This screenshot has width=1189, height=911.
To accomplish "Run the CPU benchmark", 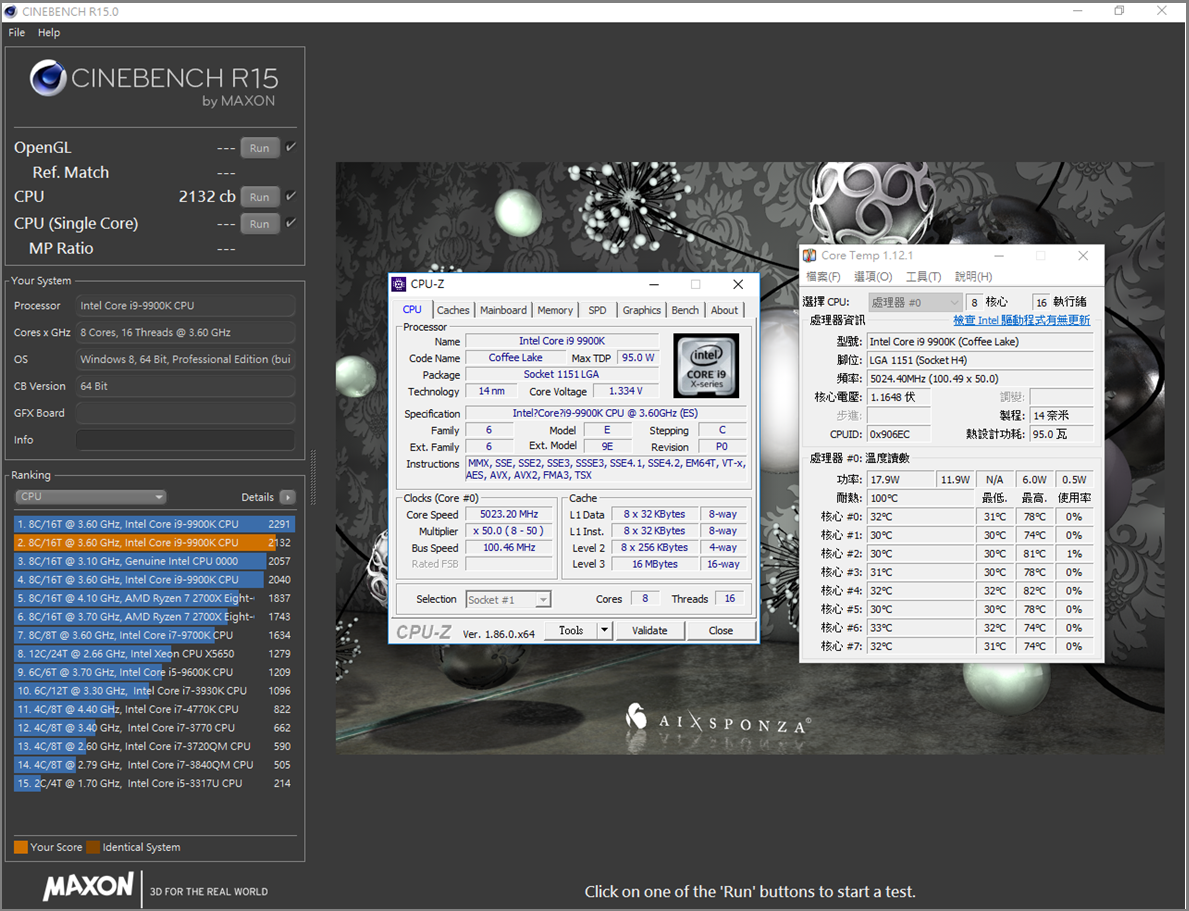I will 259,197.
